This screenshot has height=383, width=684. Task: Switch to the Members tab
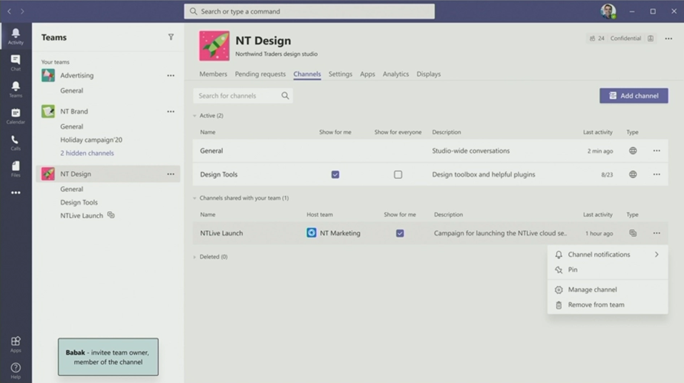pos(213,74)
